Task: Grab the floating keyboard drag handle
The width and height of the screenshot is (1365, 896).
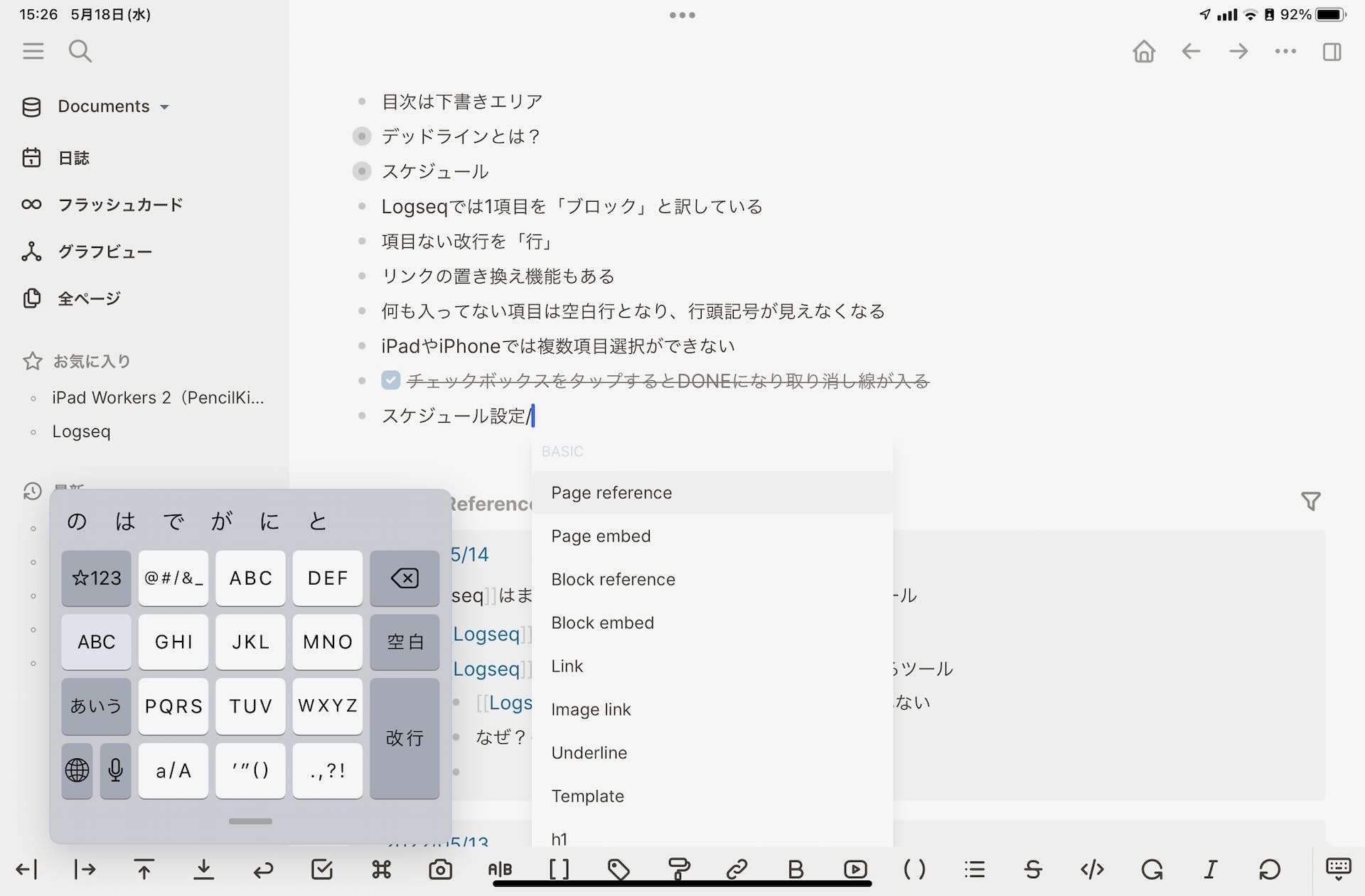Action: (x=250, y=821)
